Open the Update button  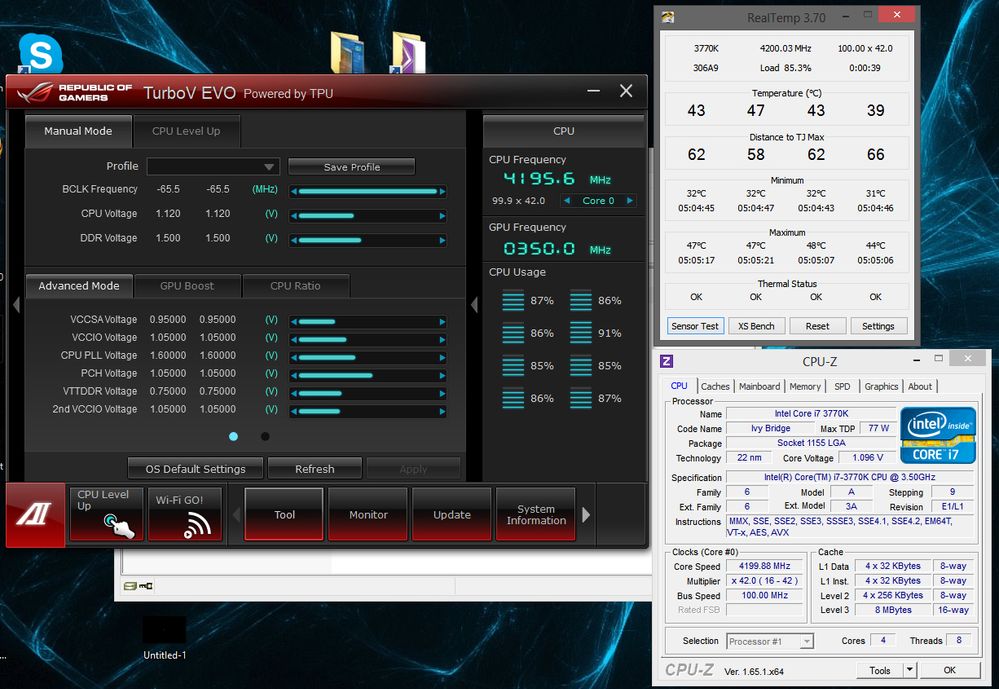point(452,514)
